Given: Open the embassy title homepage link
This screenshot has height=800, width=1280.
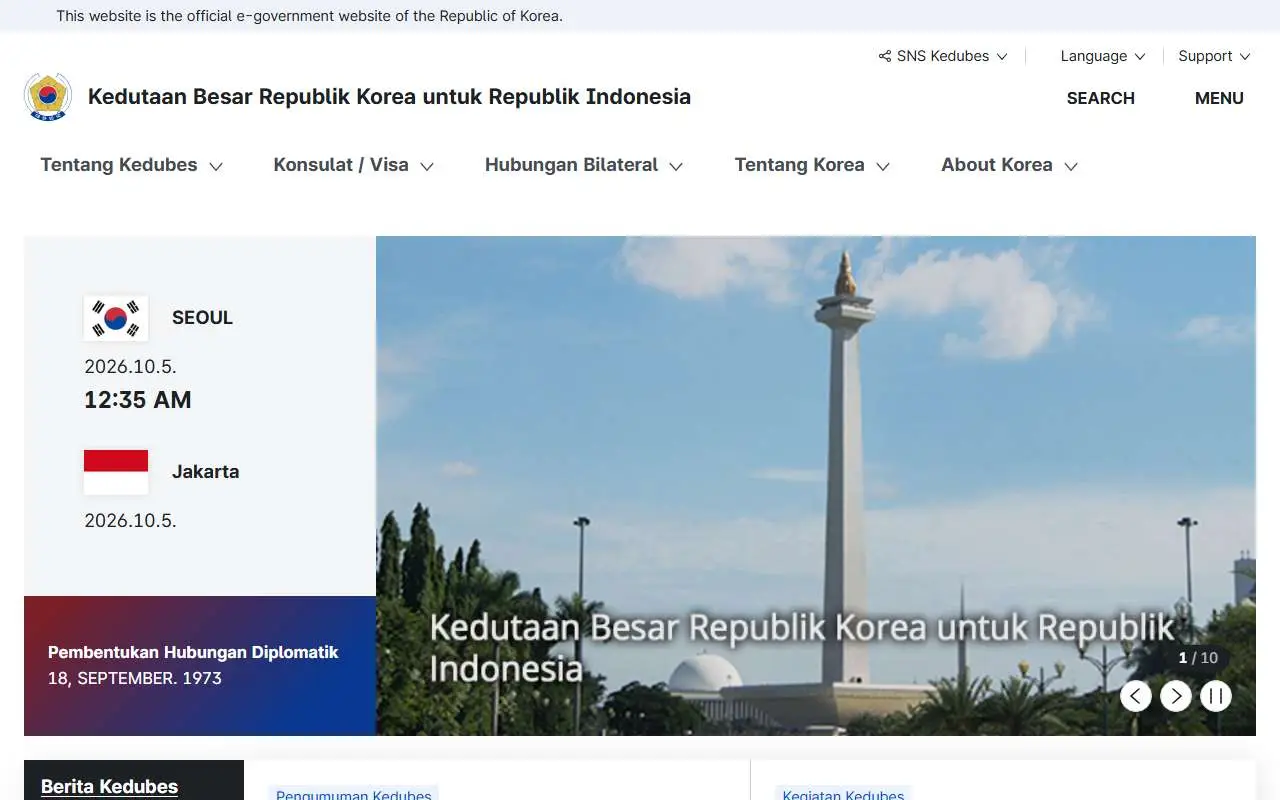Looking at the screenshot, I should click(389, 97).
